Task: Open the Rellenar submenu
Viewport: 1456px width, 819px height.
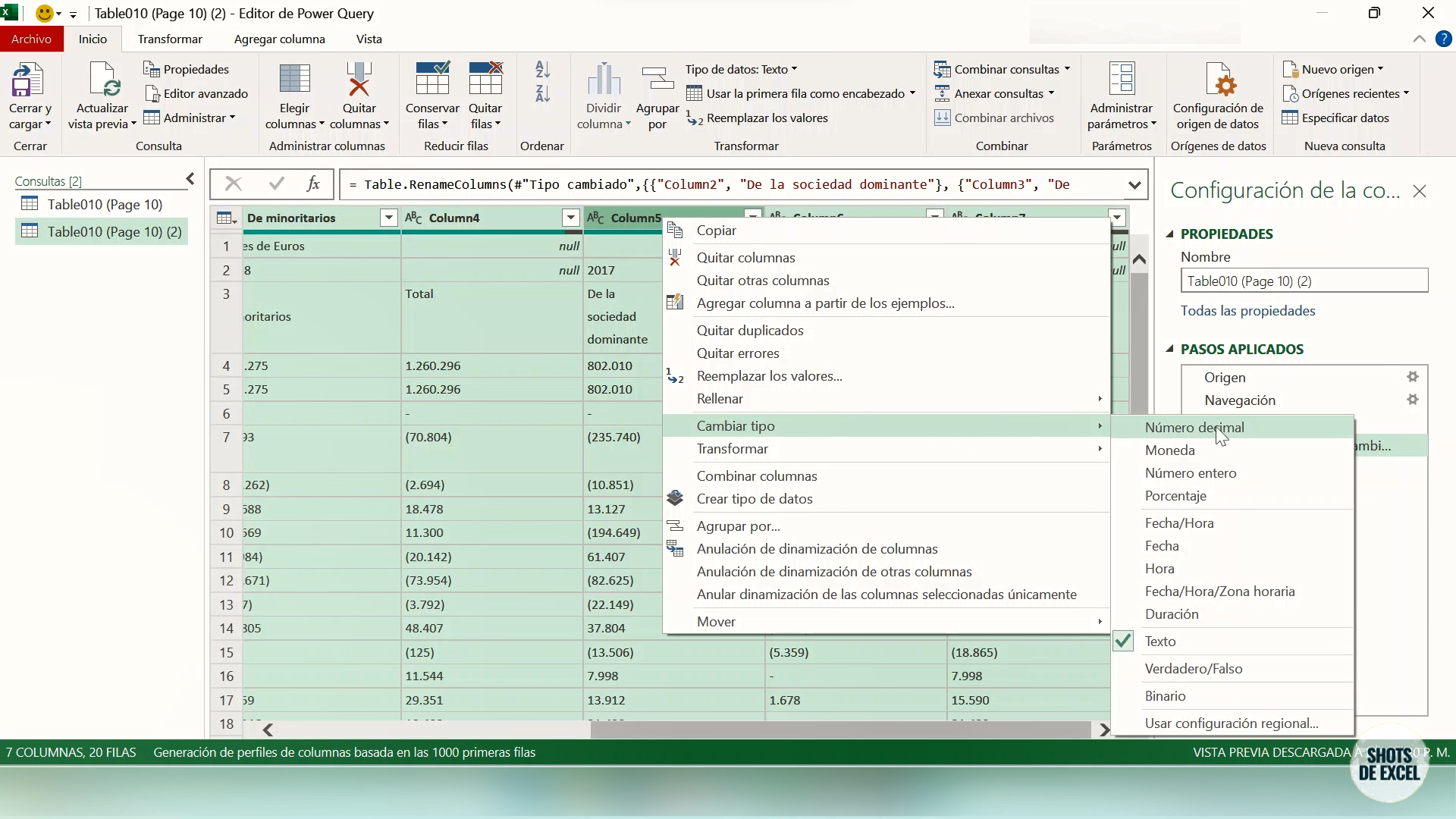Action: tap(886, 399)
